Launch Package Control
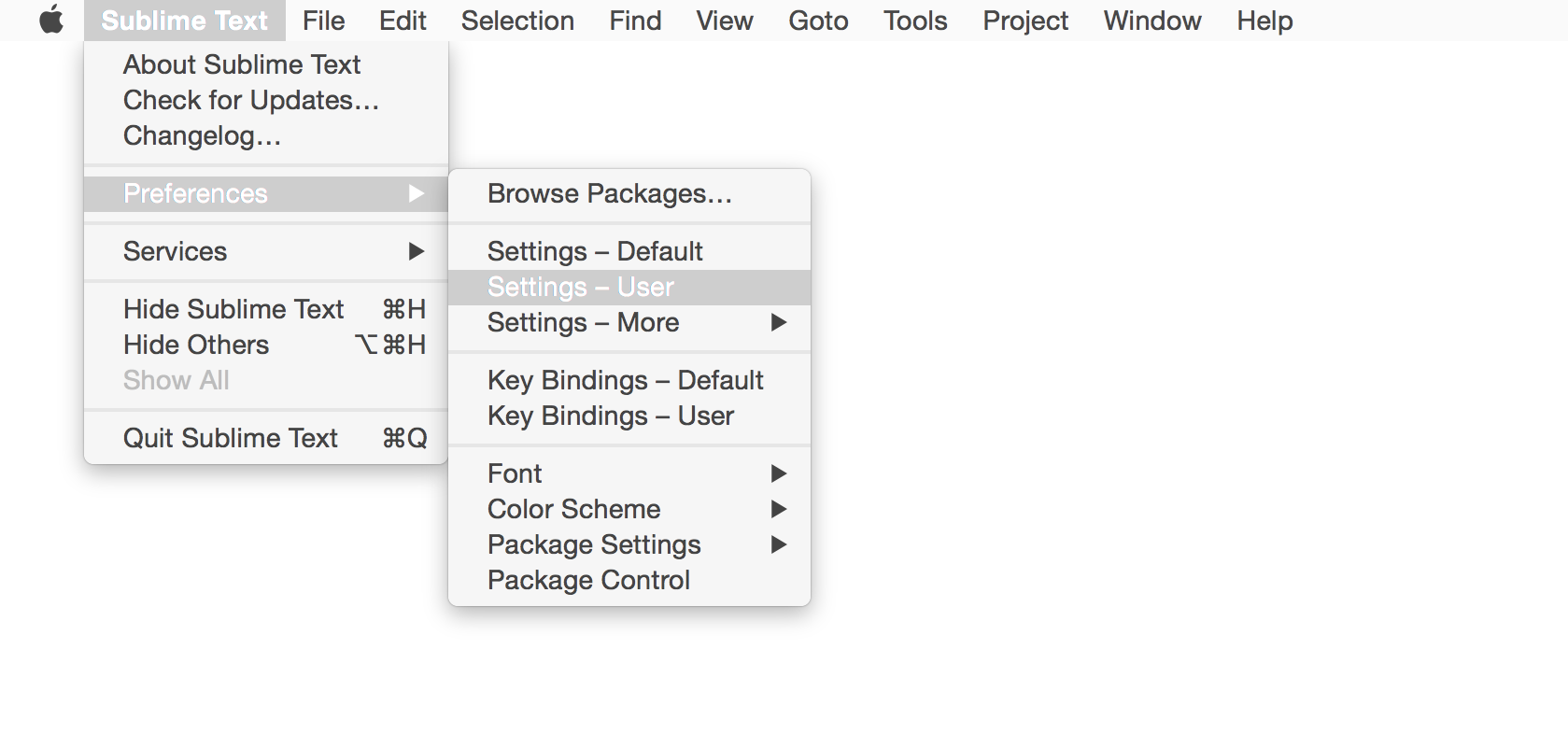The height and width of the screenshot is (748, 1568). pyautogui.click(x=588, y=580)
